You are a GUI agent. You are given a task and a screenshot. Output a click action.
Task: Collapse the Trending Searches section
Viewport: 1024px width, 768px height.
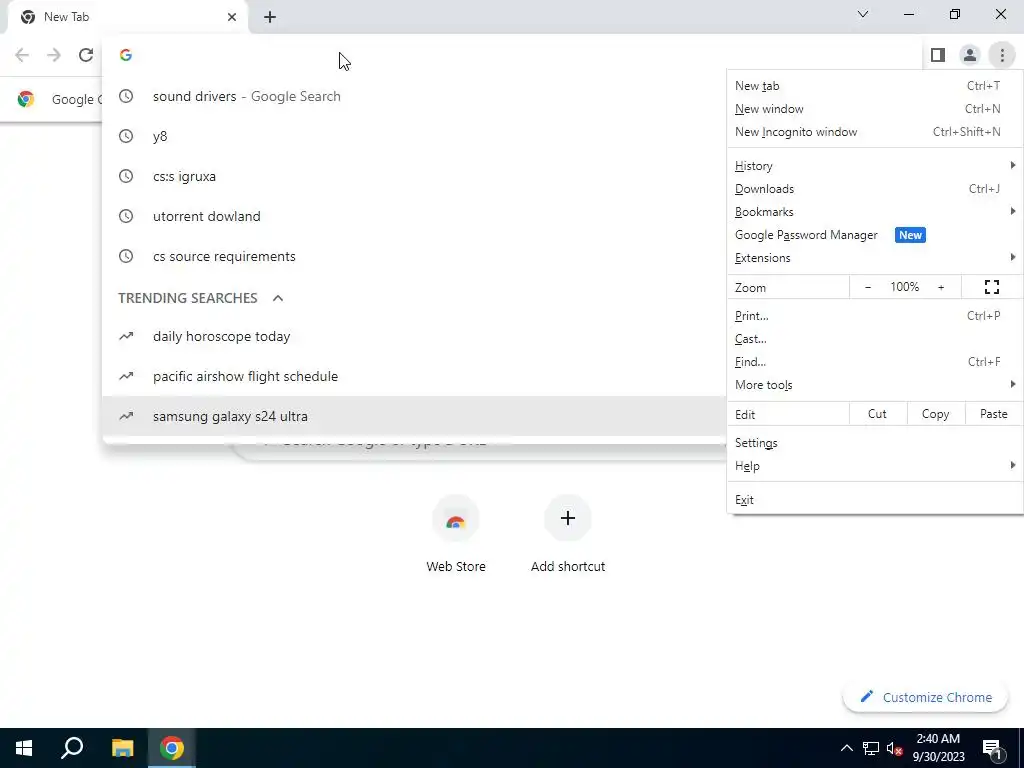click(278, 298)
